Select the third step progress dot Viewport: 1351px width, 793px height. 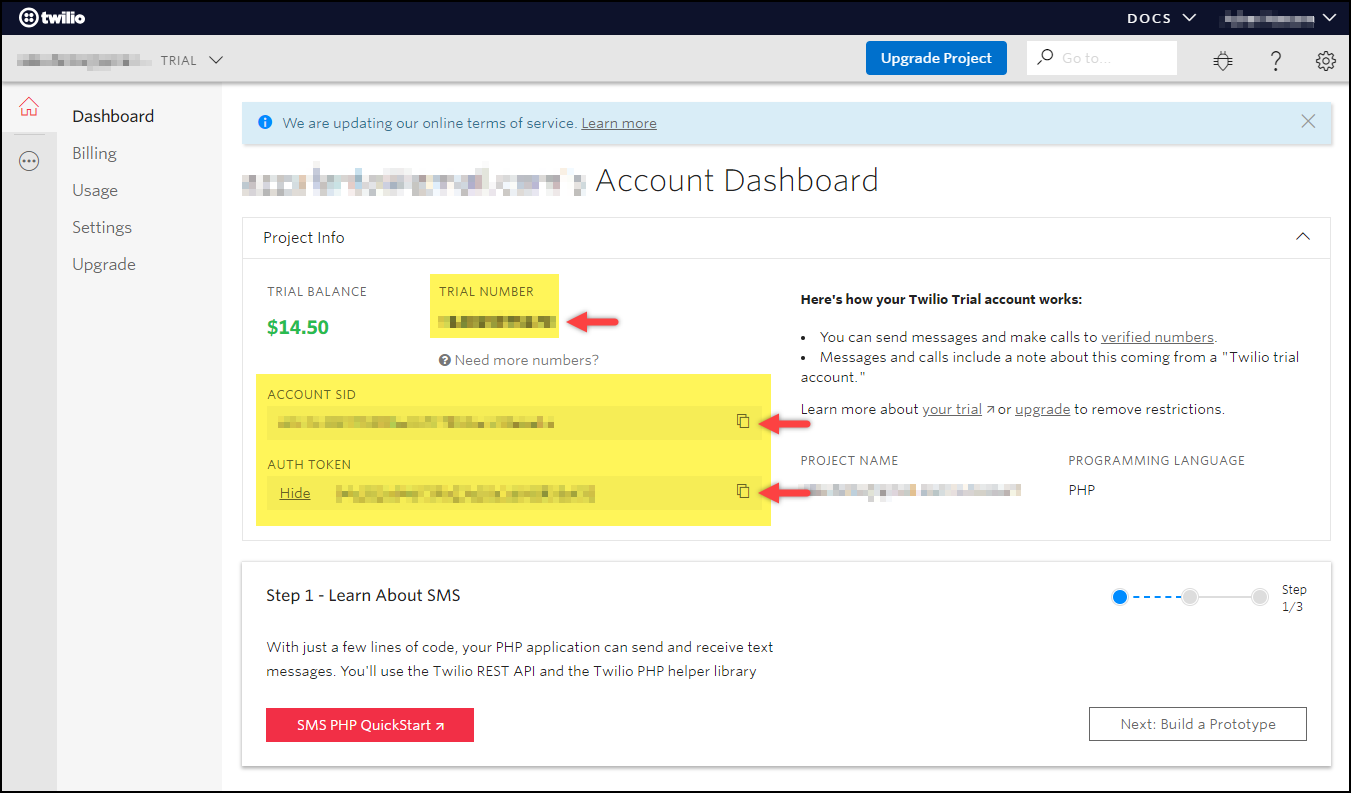point(1260,597)
